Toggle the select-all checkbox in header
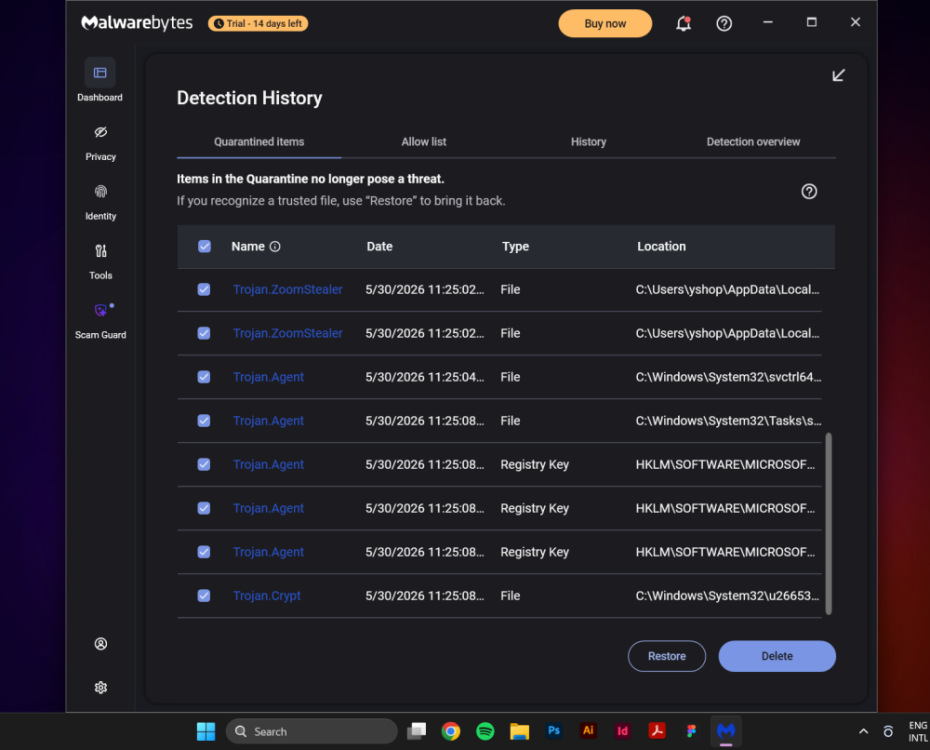The image size is (930, 750). click(x=205, y=247)
